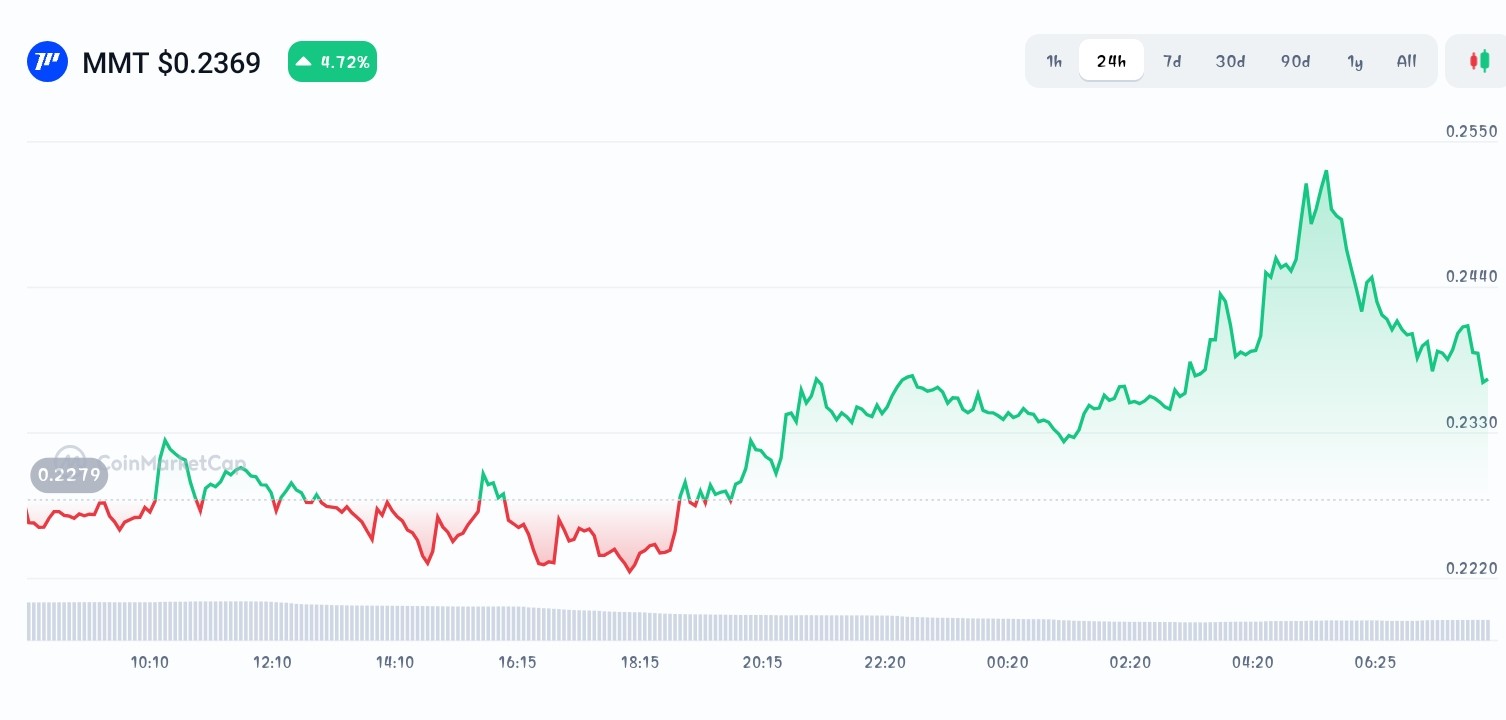Image resolution: width=1506 pixels, height=720 pixels.
Task: Select the 1h timeframe tab
Action: point(1054,61)
